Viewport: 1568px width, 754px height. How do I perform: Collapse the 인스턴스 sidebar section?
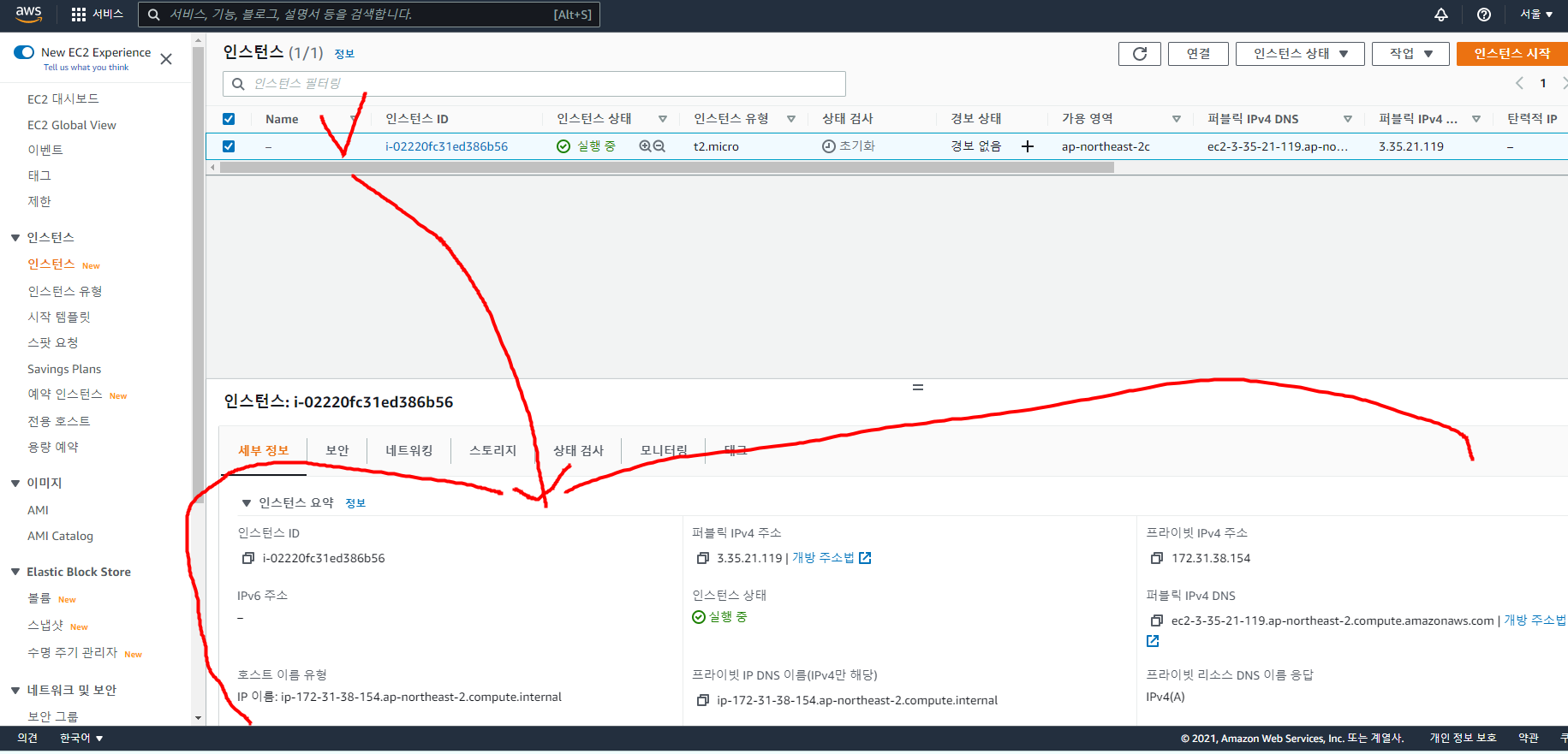pos(15,237)
